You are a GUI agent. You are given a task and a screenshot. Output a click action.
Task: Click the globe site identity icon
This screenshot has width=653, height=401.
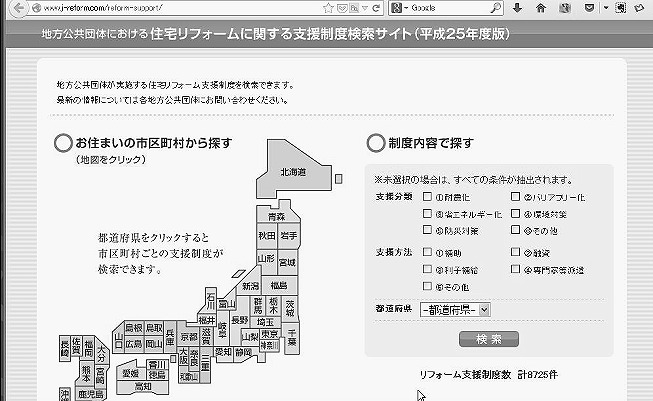[x=35, y=7]
